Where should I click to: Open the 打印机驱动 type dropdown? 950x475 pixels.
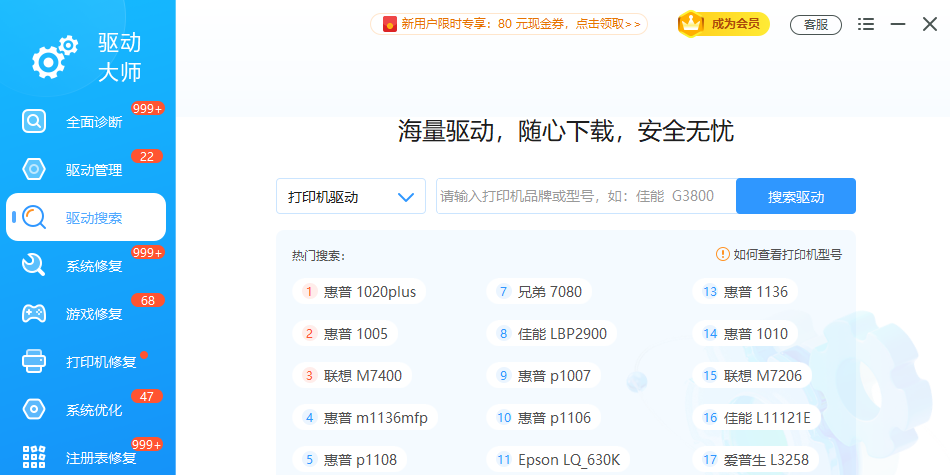[x=351, y=196]
